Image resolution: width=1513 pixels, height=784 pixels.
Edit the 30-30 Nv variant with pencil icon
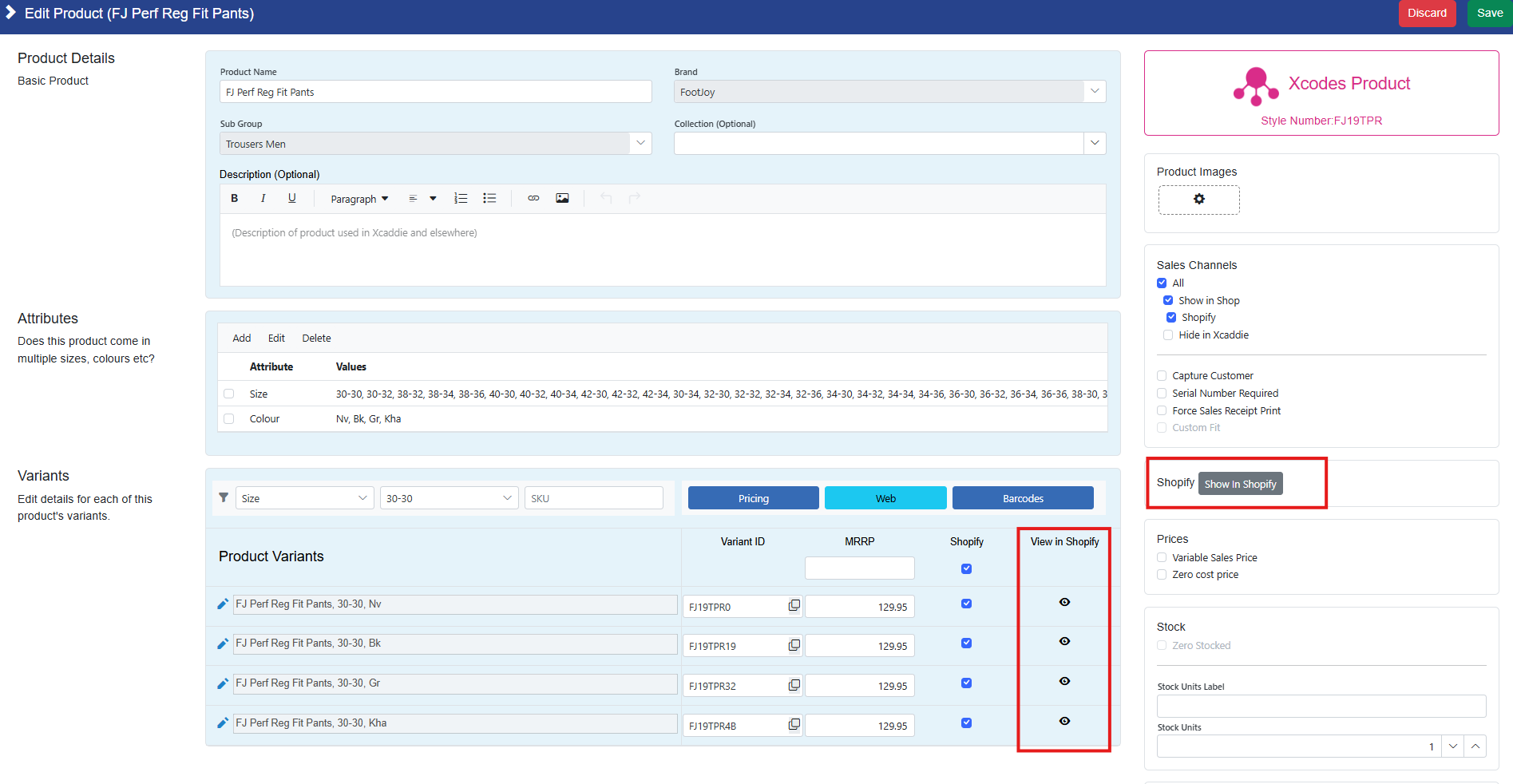coord(223,604)
